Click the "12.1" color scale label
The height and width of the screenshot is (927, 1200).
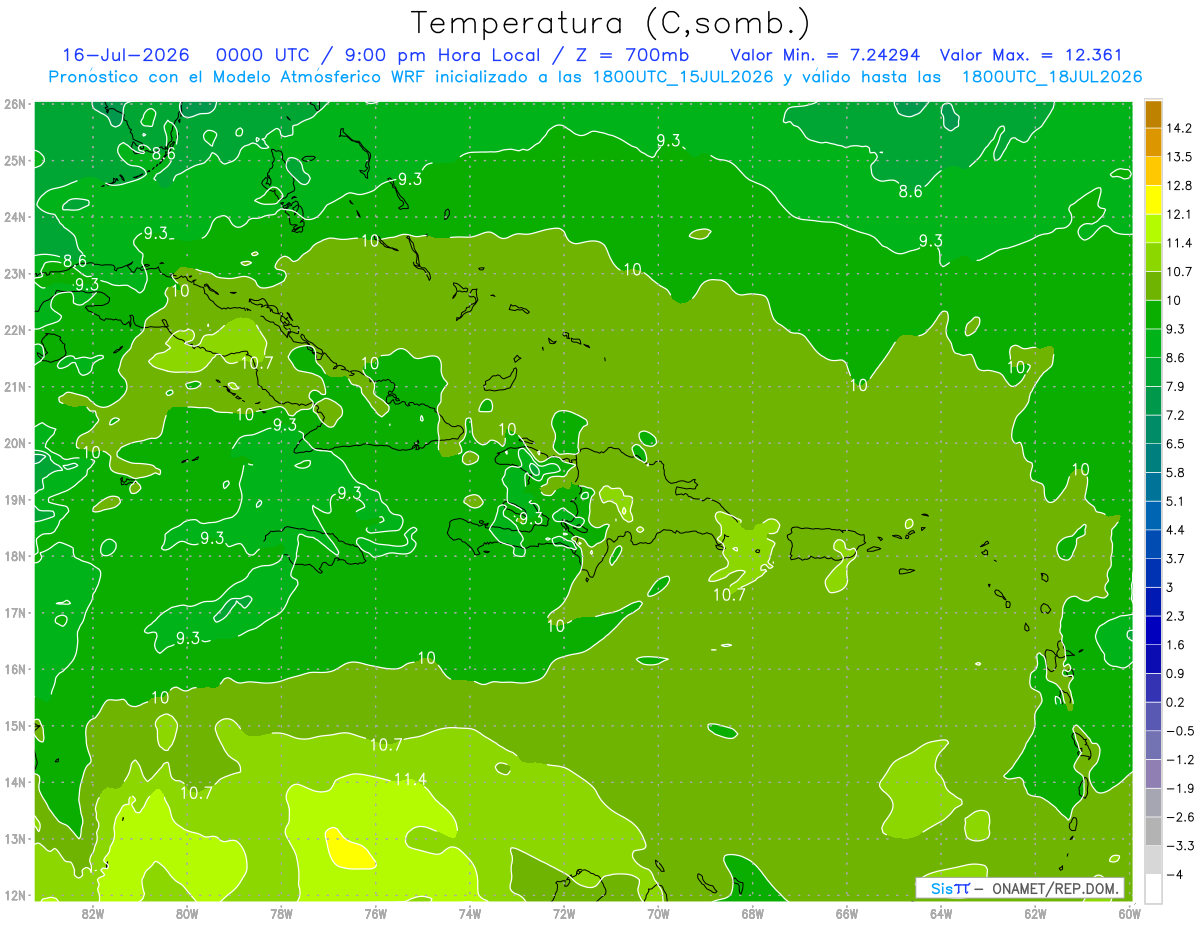click(x=1178, y=214)
